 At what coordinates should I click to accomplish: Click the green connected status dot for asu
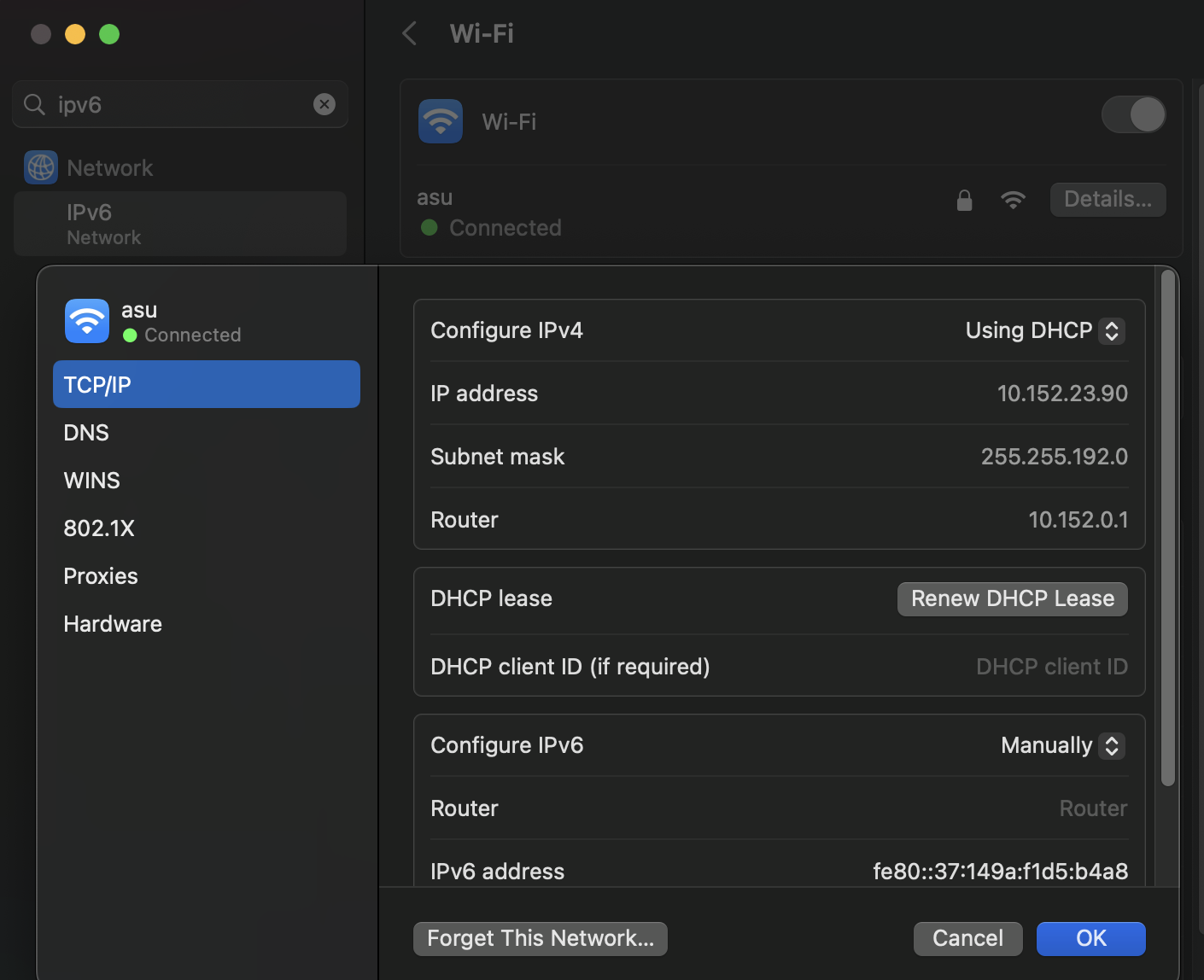[428, 228]
